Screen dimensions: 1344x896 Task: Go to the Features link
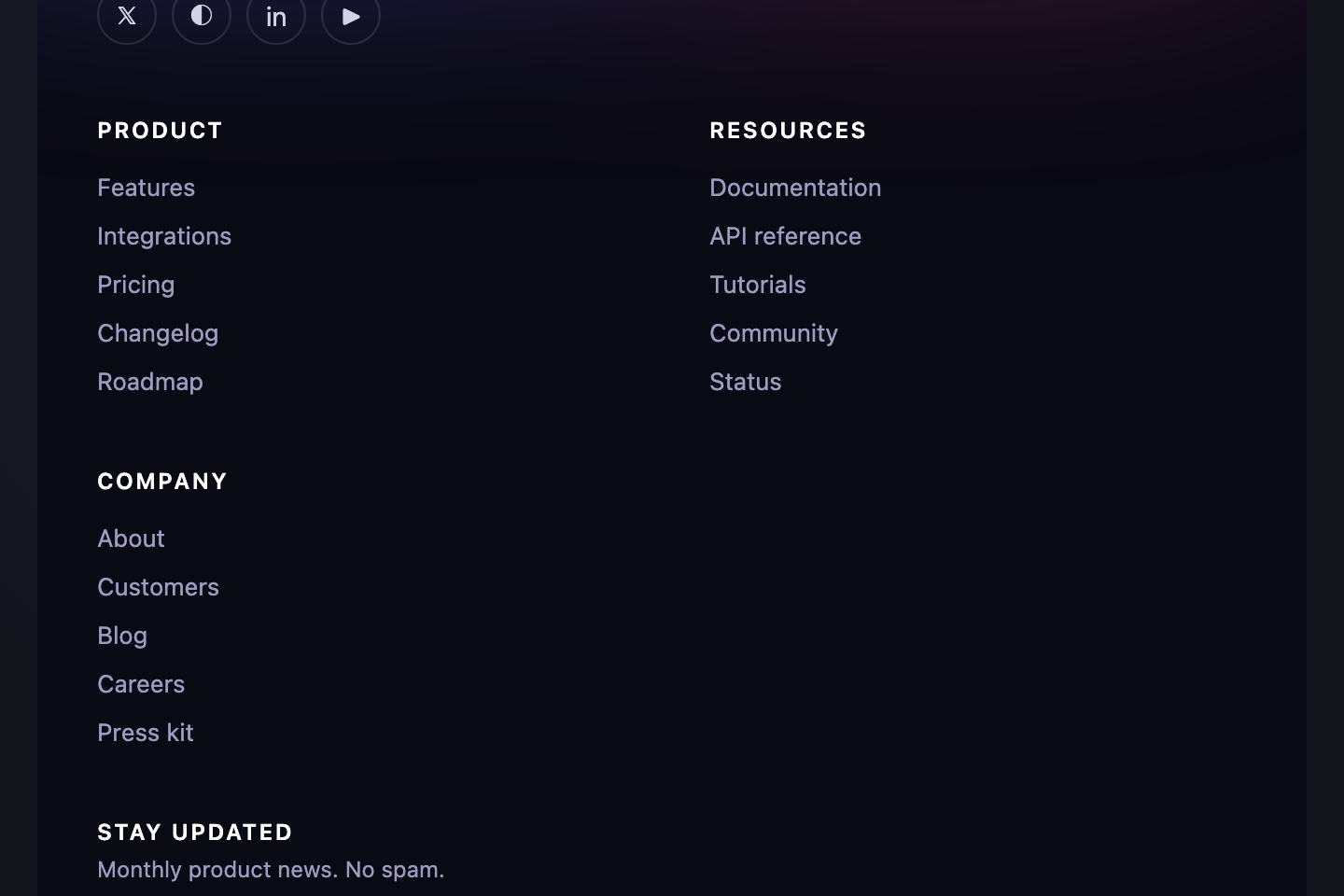point(146,188)
